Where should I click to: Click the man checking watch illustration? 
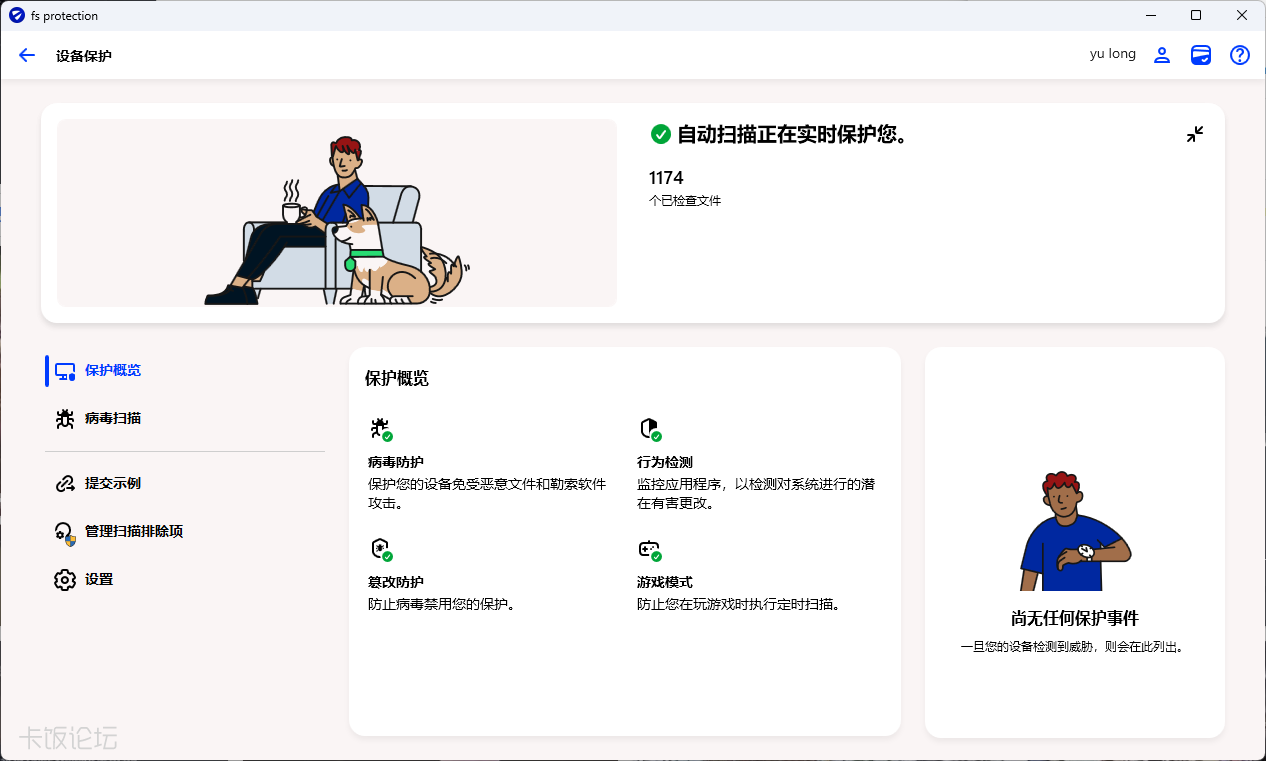(x=1074, y=531)
